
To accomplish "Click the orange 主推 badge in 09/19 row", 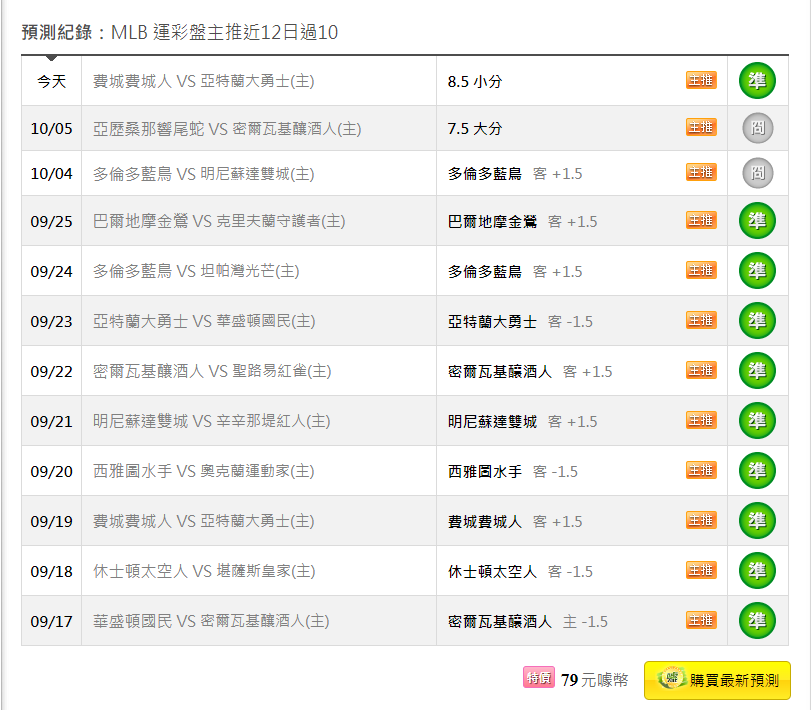I will point(701,520).
